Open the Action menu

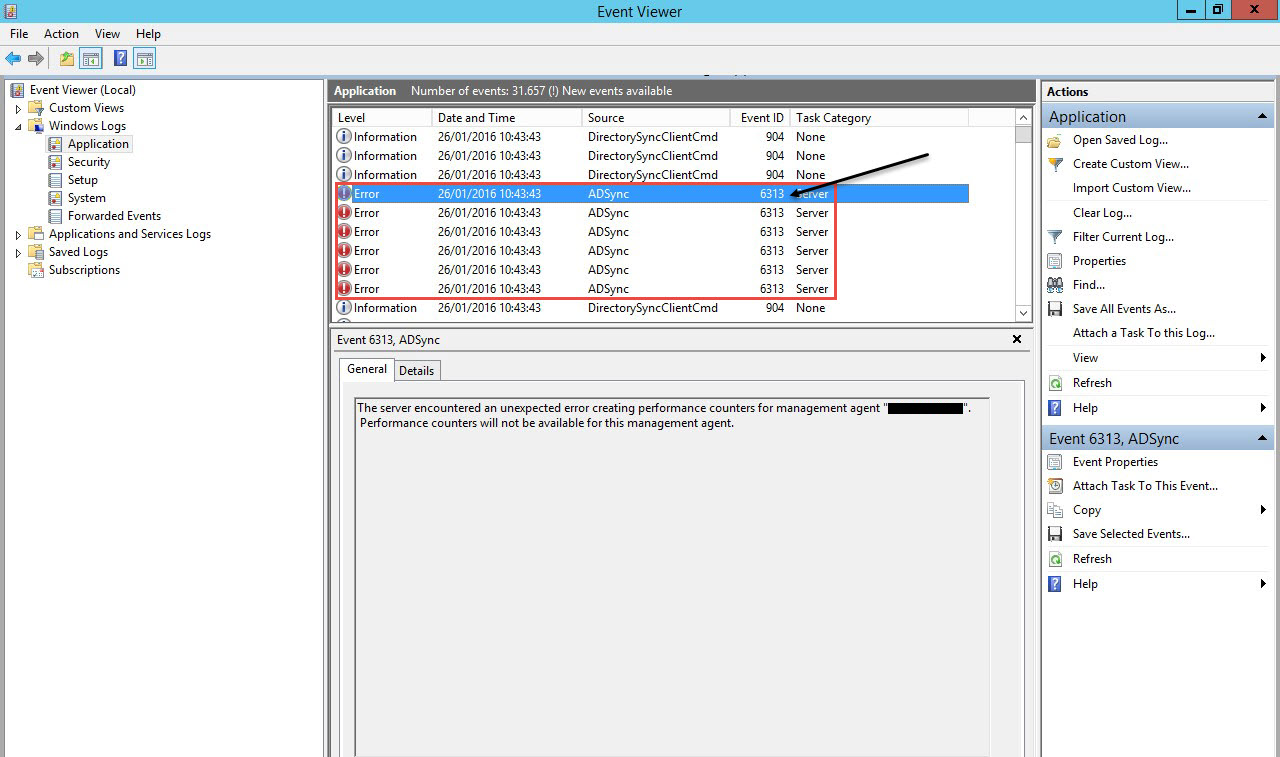coord(61,33)
